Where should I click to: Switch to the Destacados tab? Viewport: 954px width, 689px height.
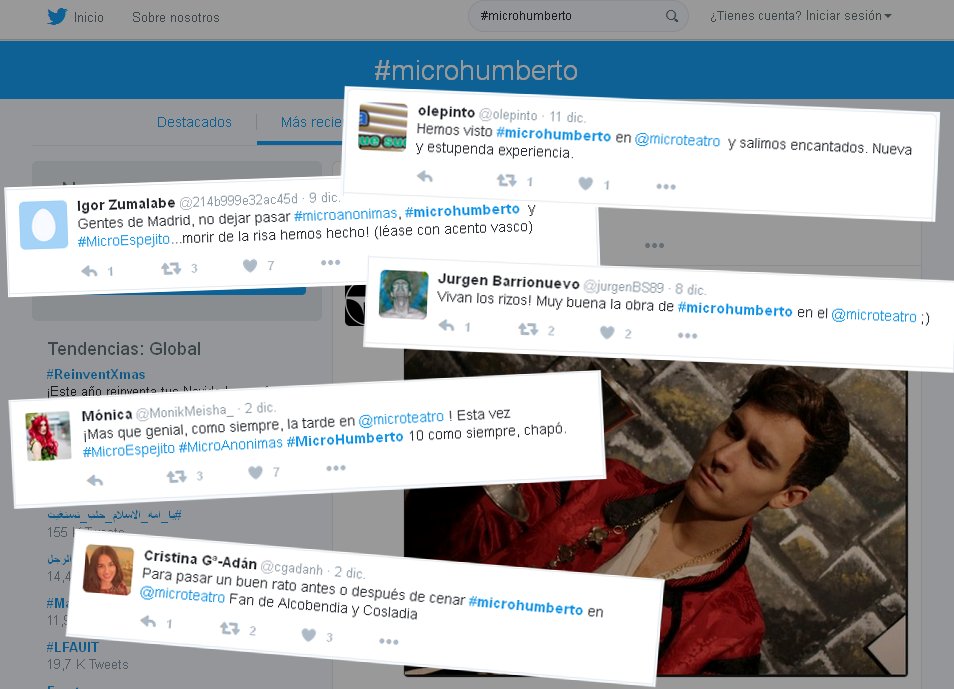click(x=194, y=122)
